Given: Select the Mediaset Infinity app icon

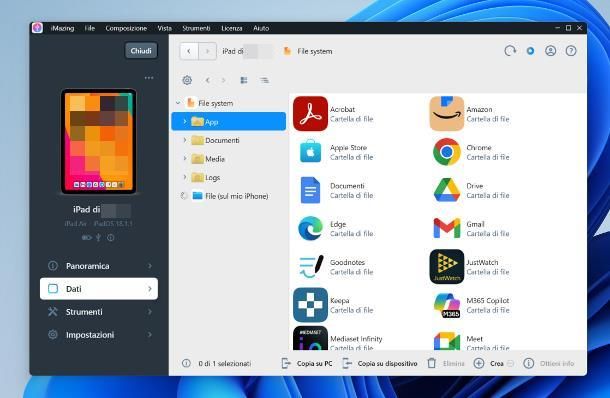Looking at the screenshot, I should point(310,338).
